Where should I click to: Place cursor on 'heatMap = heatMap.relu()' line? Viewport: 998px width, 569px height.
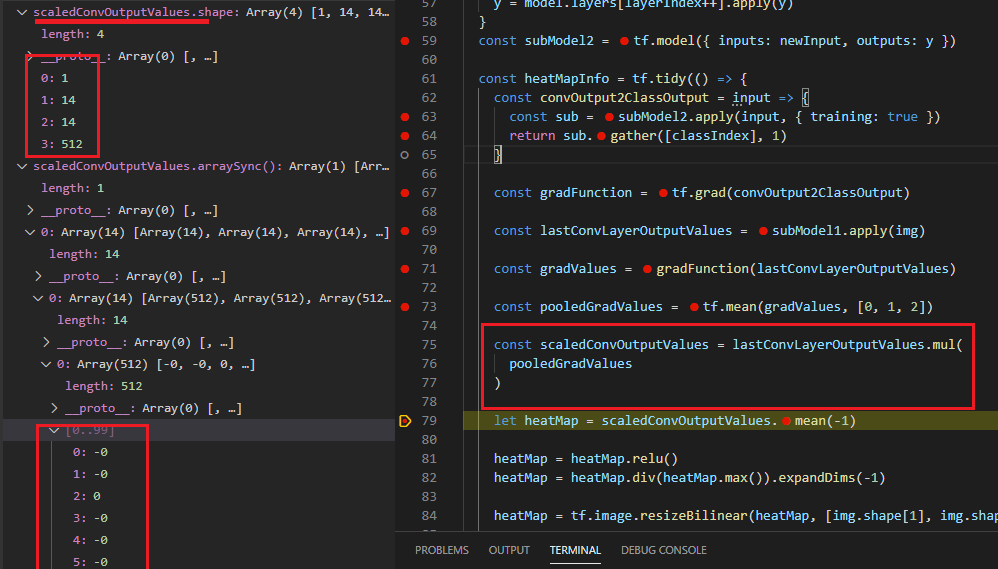586,459
